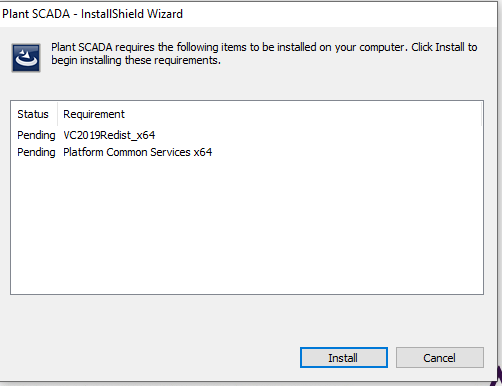Viewport: 502px width, 386px height.
Task: Click right end divider of Requirement header
Action: 481,114
